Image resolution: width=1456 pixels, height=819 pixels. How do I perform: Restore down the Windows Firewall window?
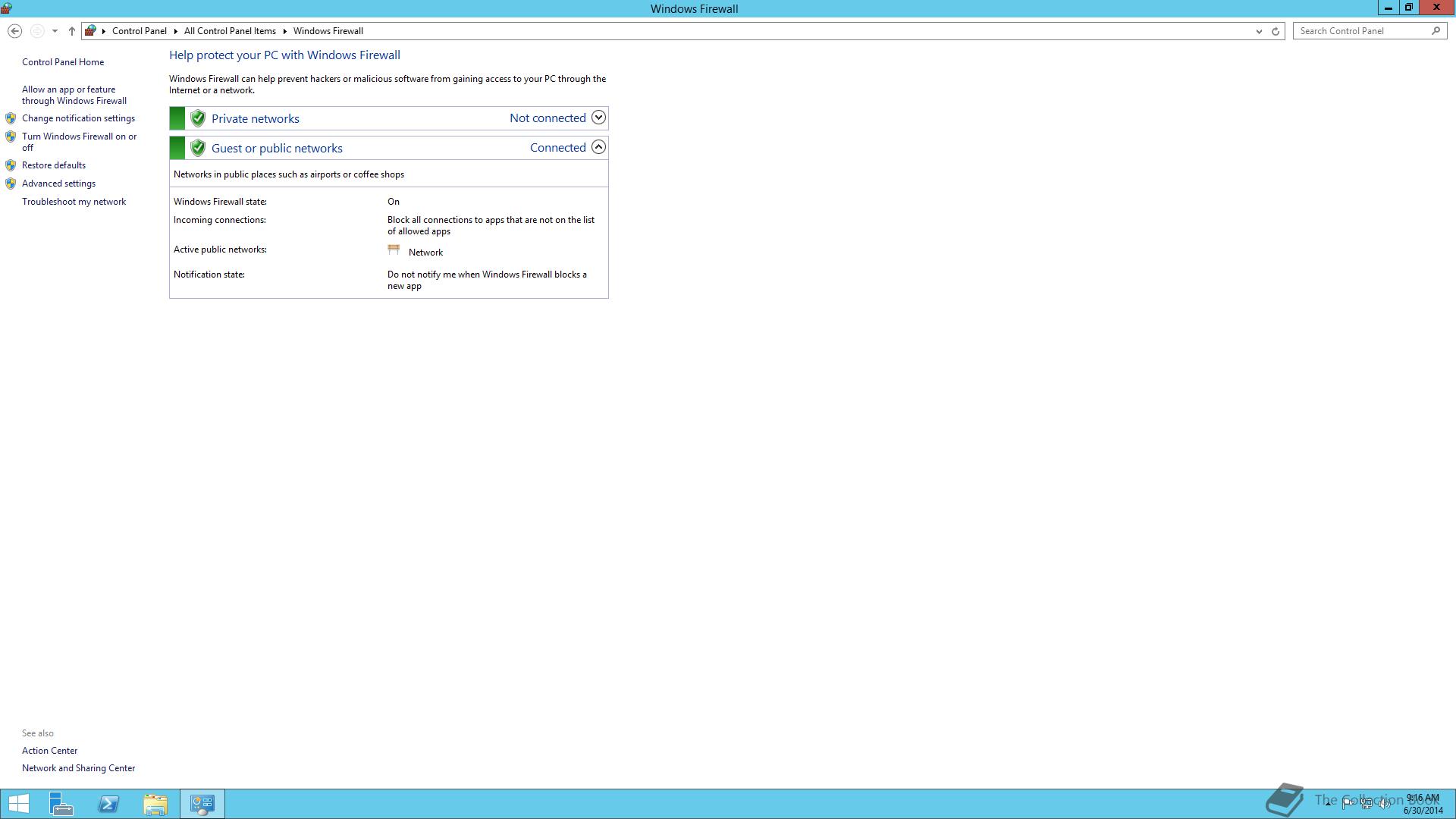pyautogui.click(x=1408, y=8)
